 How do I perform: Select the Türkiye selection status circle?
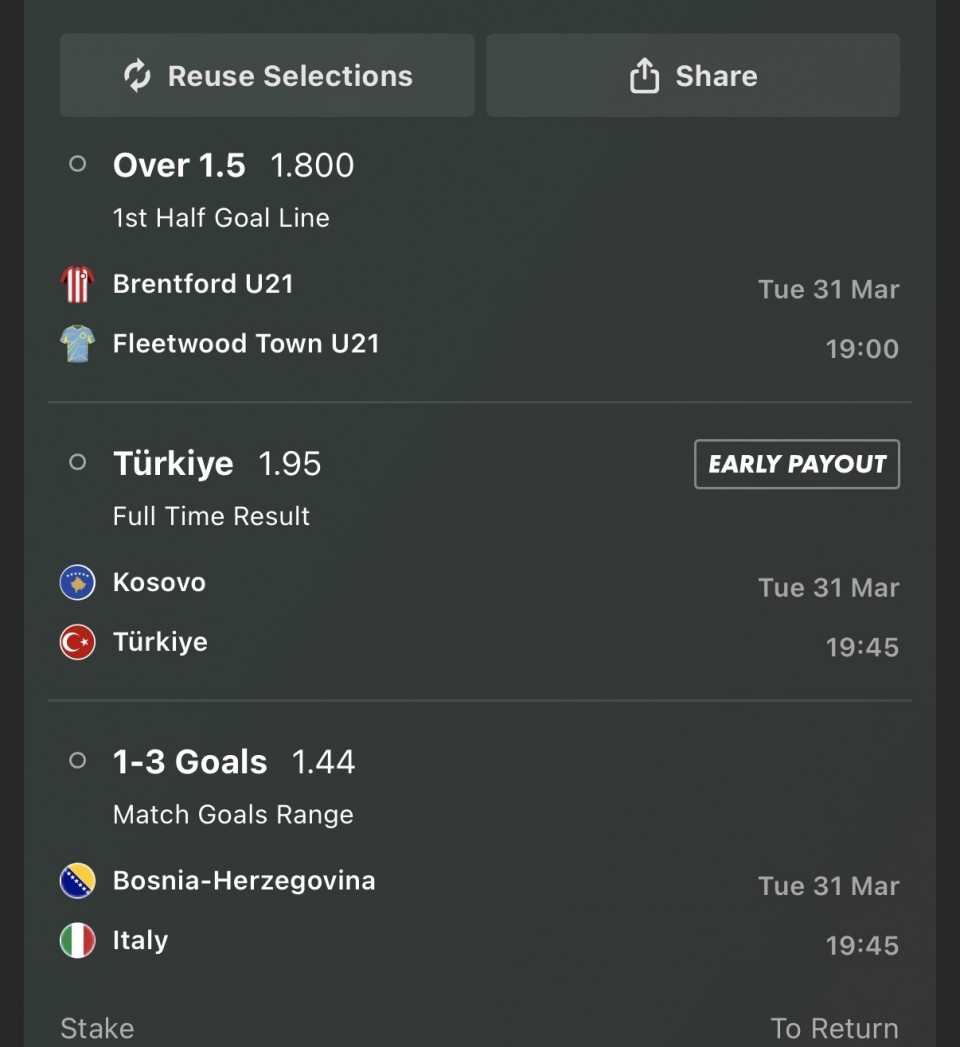tap(77, 463)
